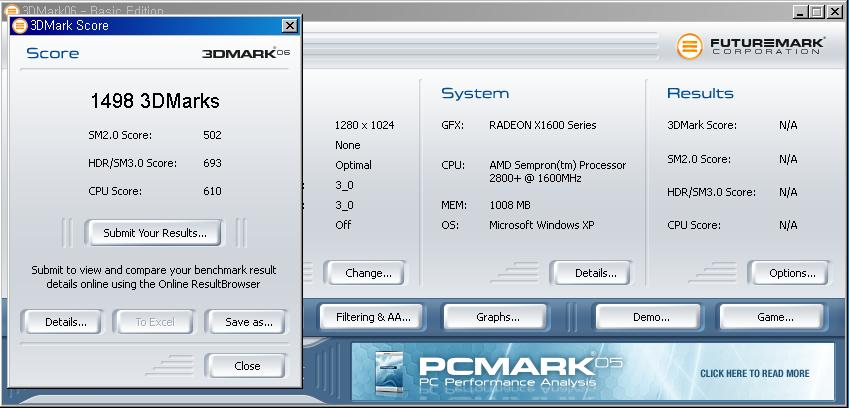Click Change settings button
The width and height of the screenshot is (849, 408).
coord(368,273)
